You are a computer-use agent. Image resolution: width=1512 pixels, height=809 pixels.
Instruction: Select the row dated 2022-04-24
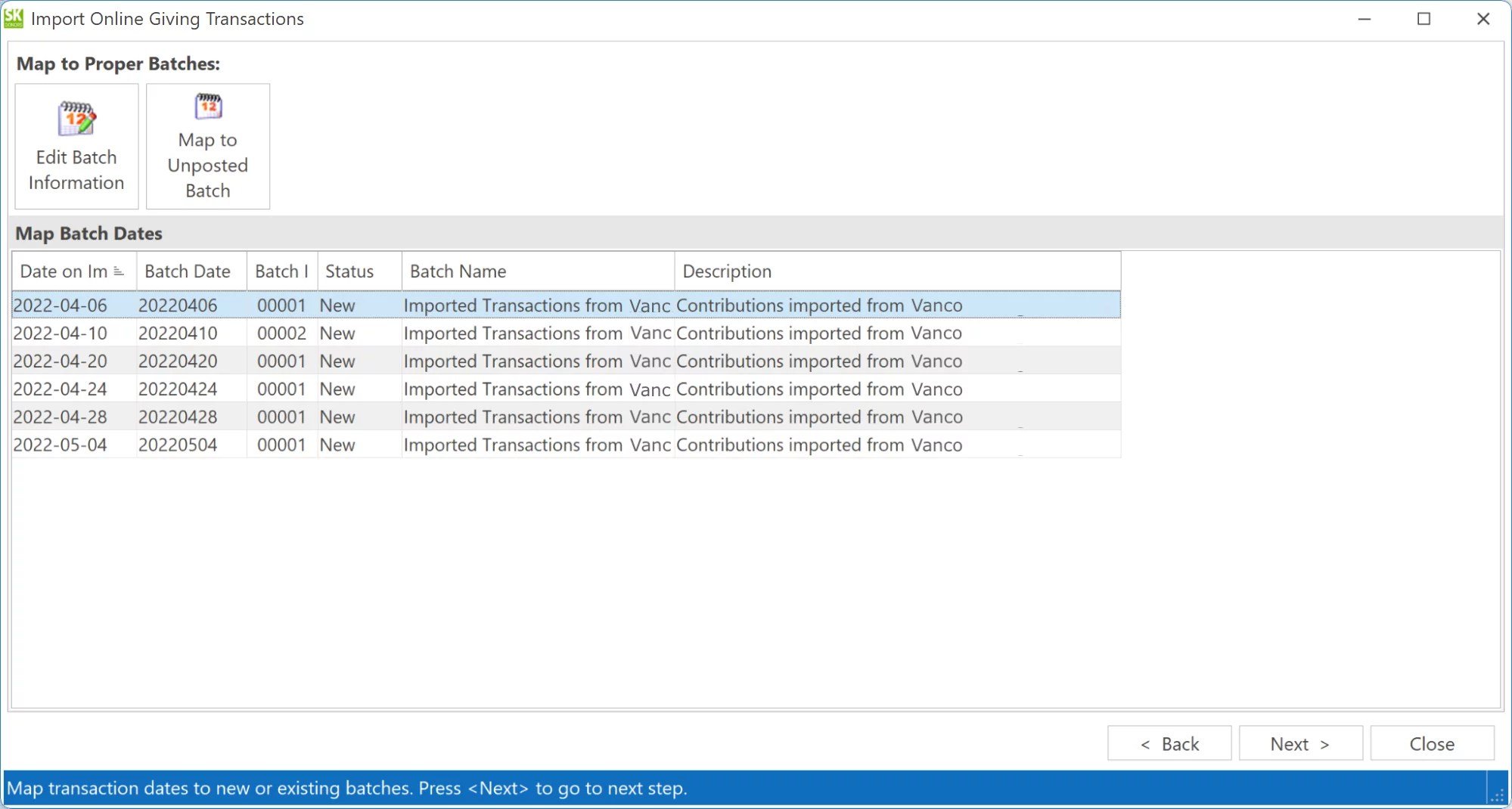(x=567, y=389)
